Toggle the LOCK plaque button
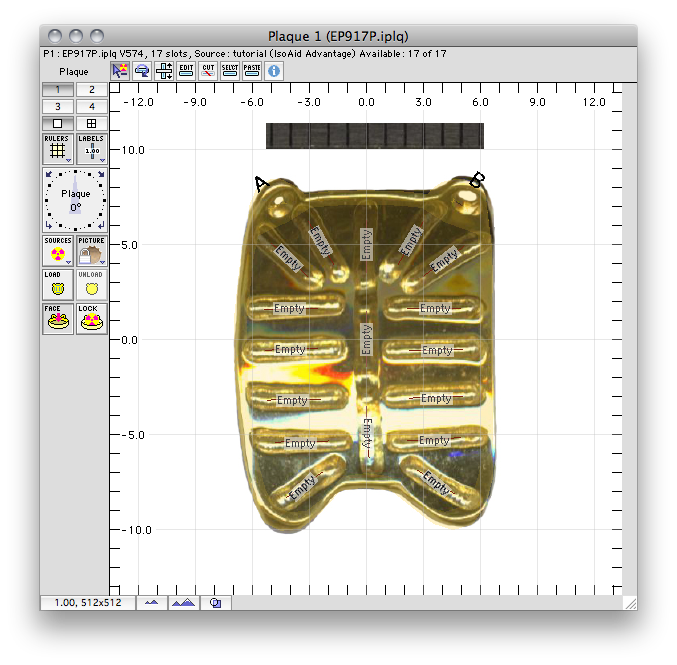This screenshot has height=665, width=677. coord(92,319)
